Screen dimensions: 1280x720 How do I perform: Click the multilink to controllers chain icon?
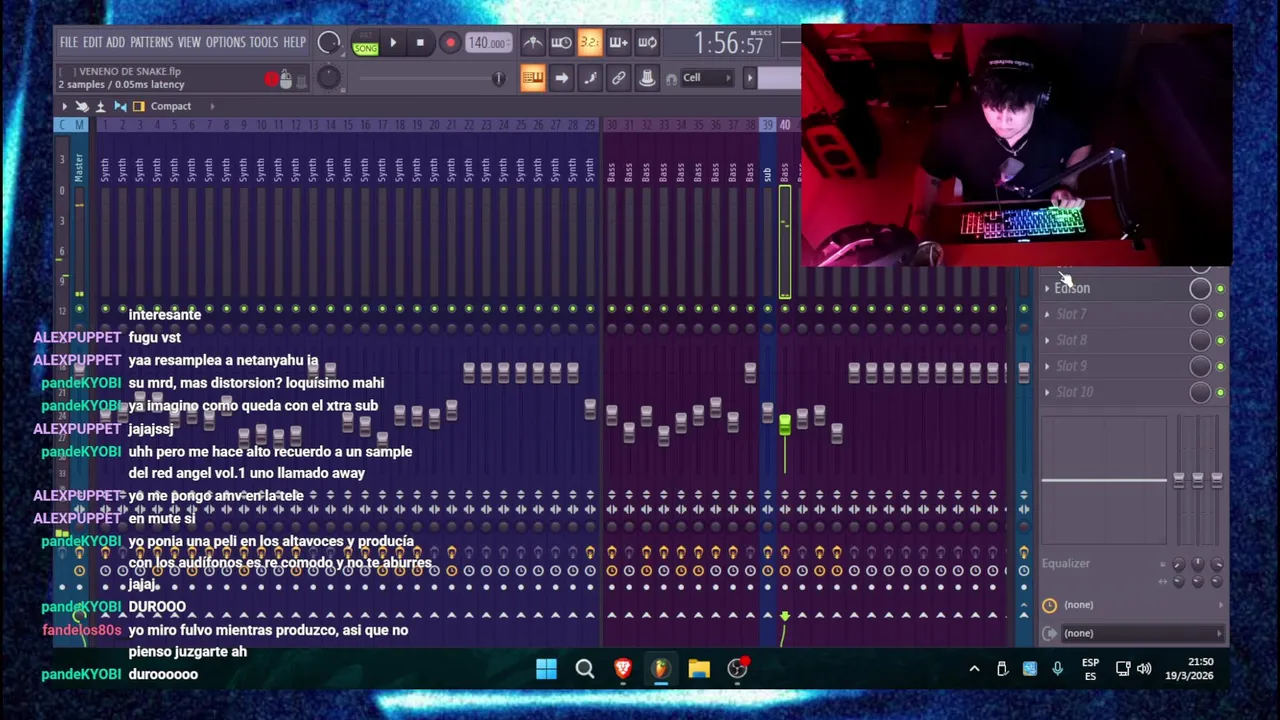pos(618,78)
